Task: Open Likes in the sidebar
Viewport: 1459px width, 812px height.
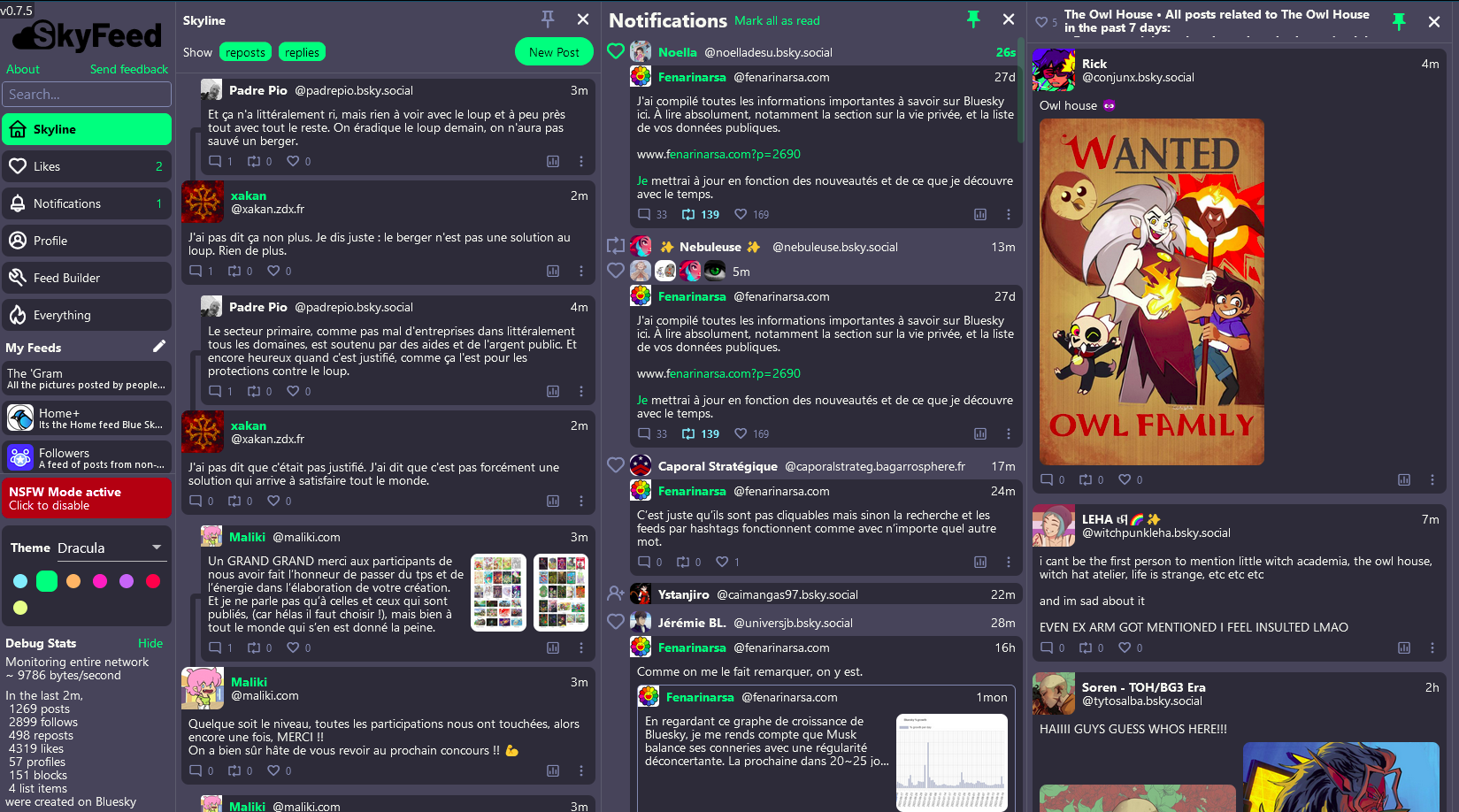Action: click(x=87, y=166)
